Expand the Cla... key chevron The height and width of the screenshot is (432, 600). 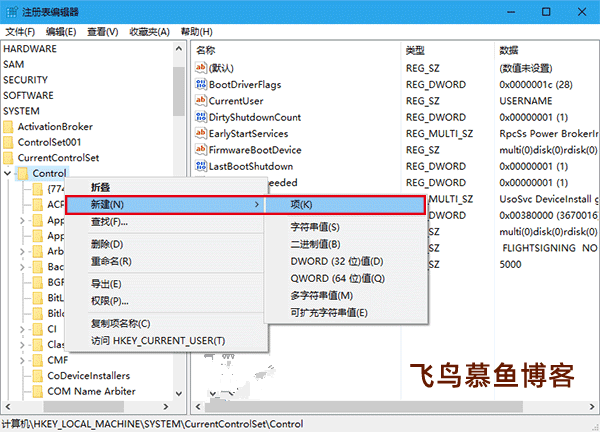point(22,345)
